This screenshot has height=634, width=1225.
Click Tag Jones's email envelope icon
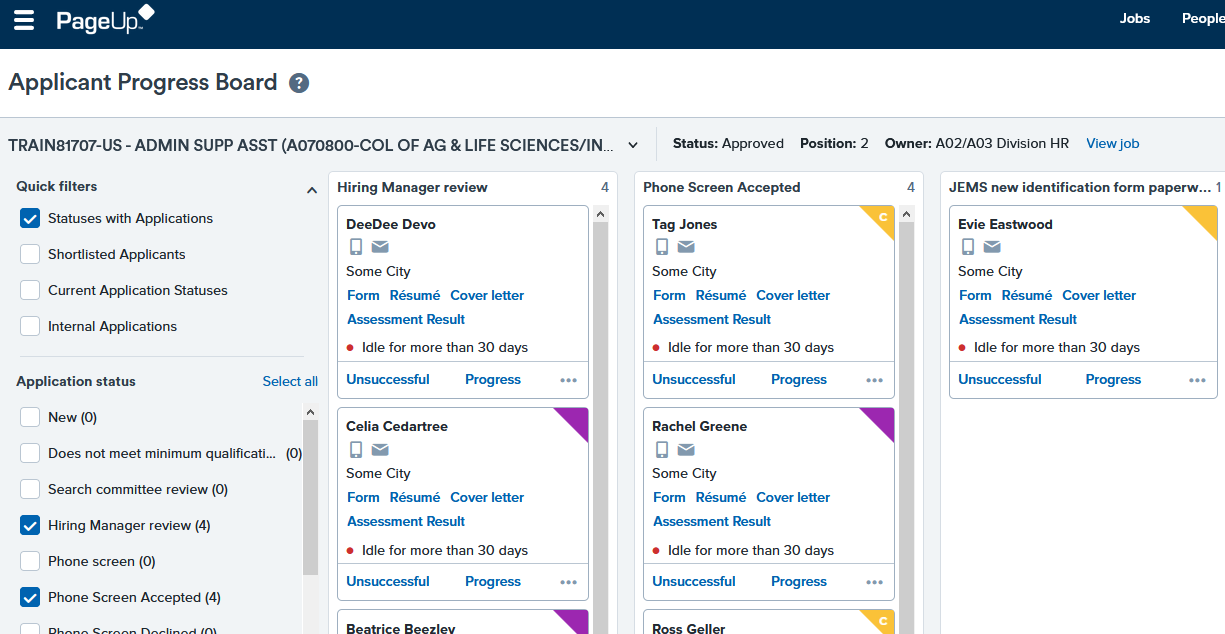(x=686, y=247)
